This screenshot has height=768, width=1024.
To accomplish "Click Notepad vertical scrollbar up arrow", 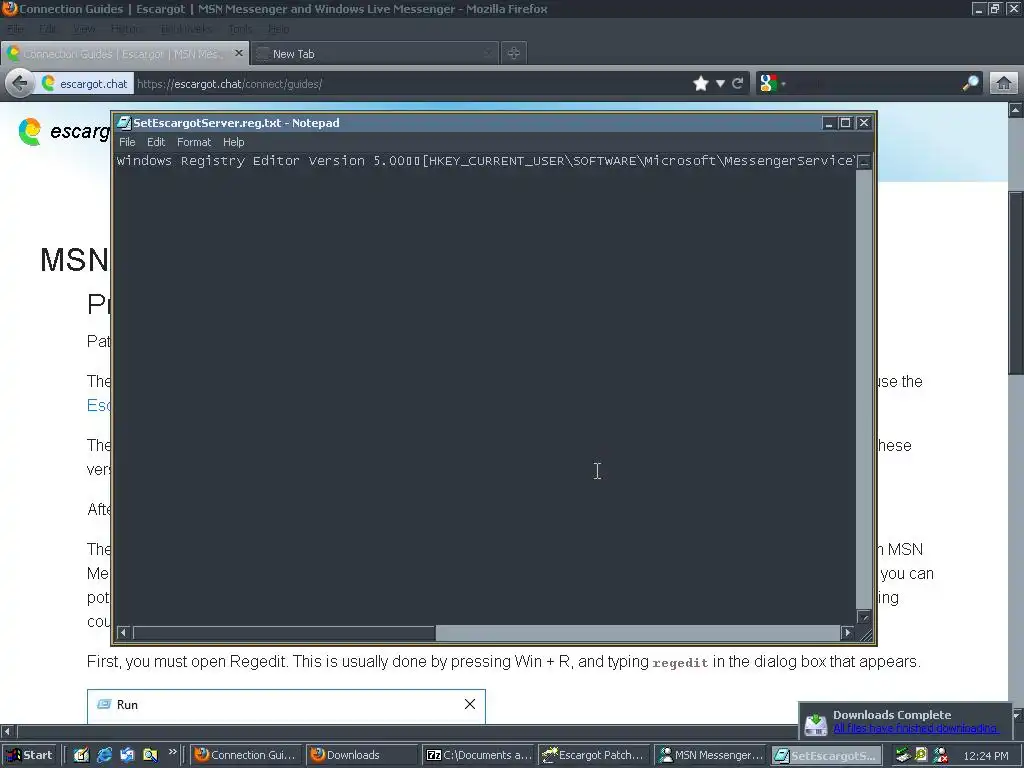I will [864, 161].
